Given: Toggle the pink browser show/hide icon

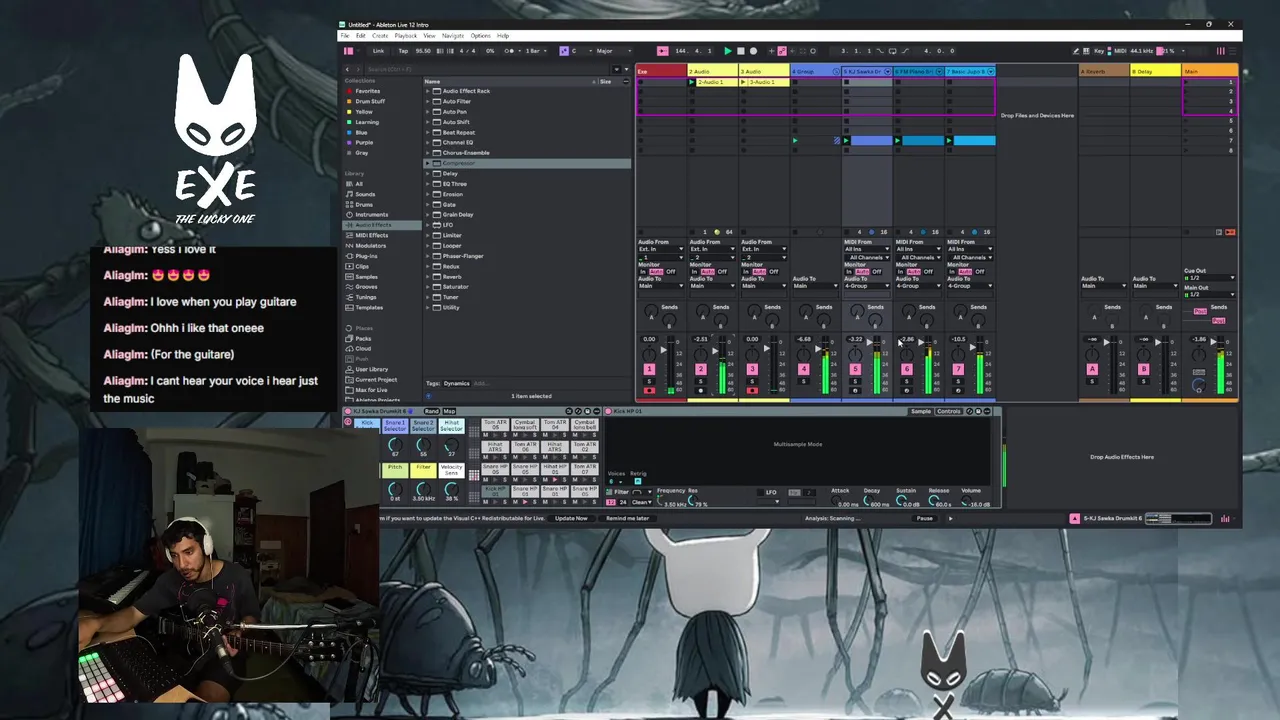Looking at the screenshot, I should pyautogui.click(x=348, y=51).
